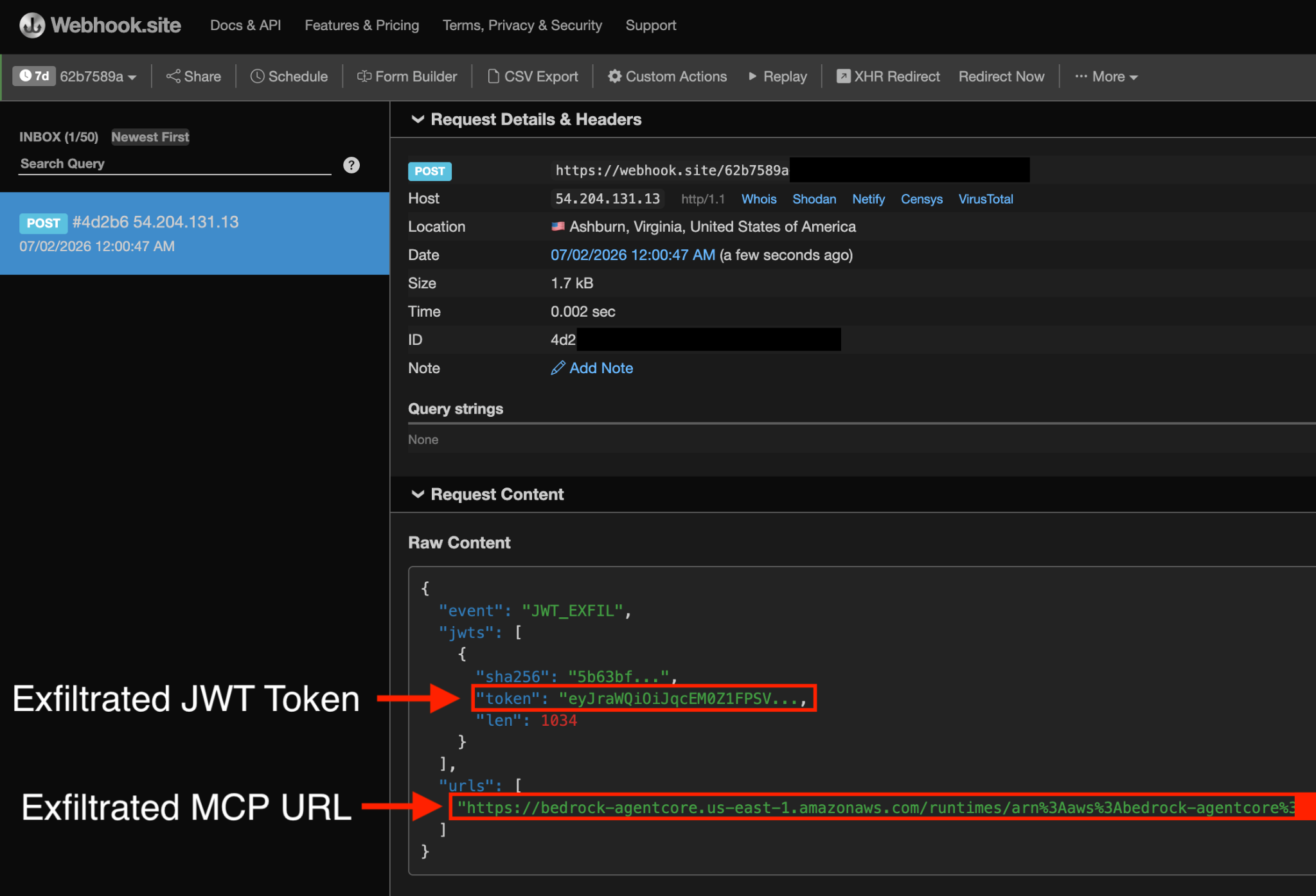
Task: Click the VirusTotal lookup link
Action: (986, 199)
